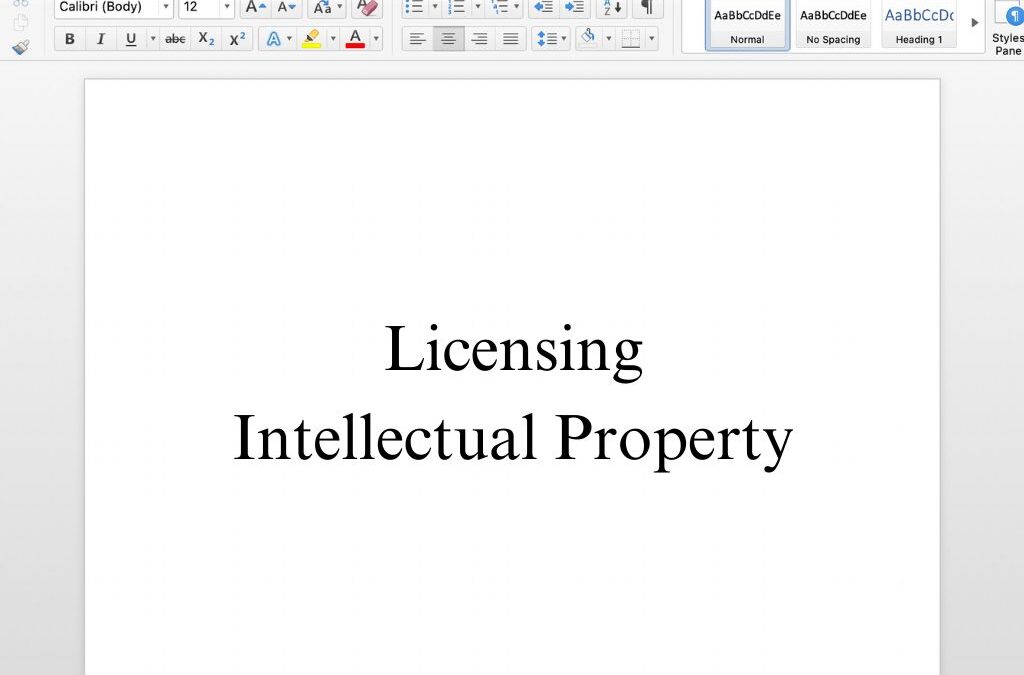Click the line spacing icon
The width and height of the screenshot is (1024, 675).
click(546, 39)
